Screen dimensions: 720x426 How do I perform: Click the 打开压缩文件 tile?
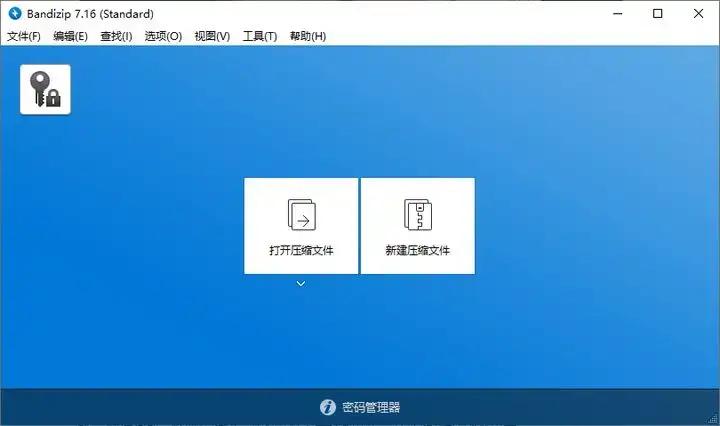(301, 226)
